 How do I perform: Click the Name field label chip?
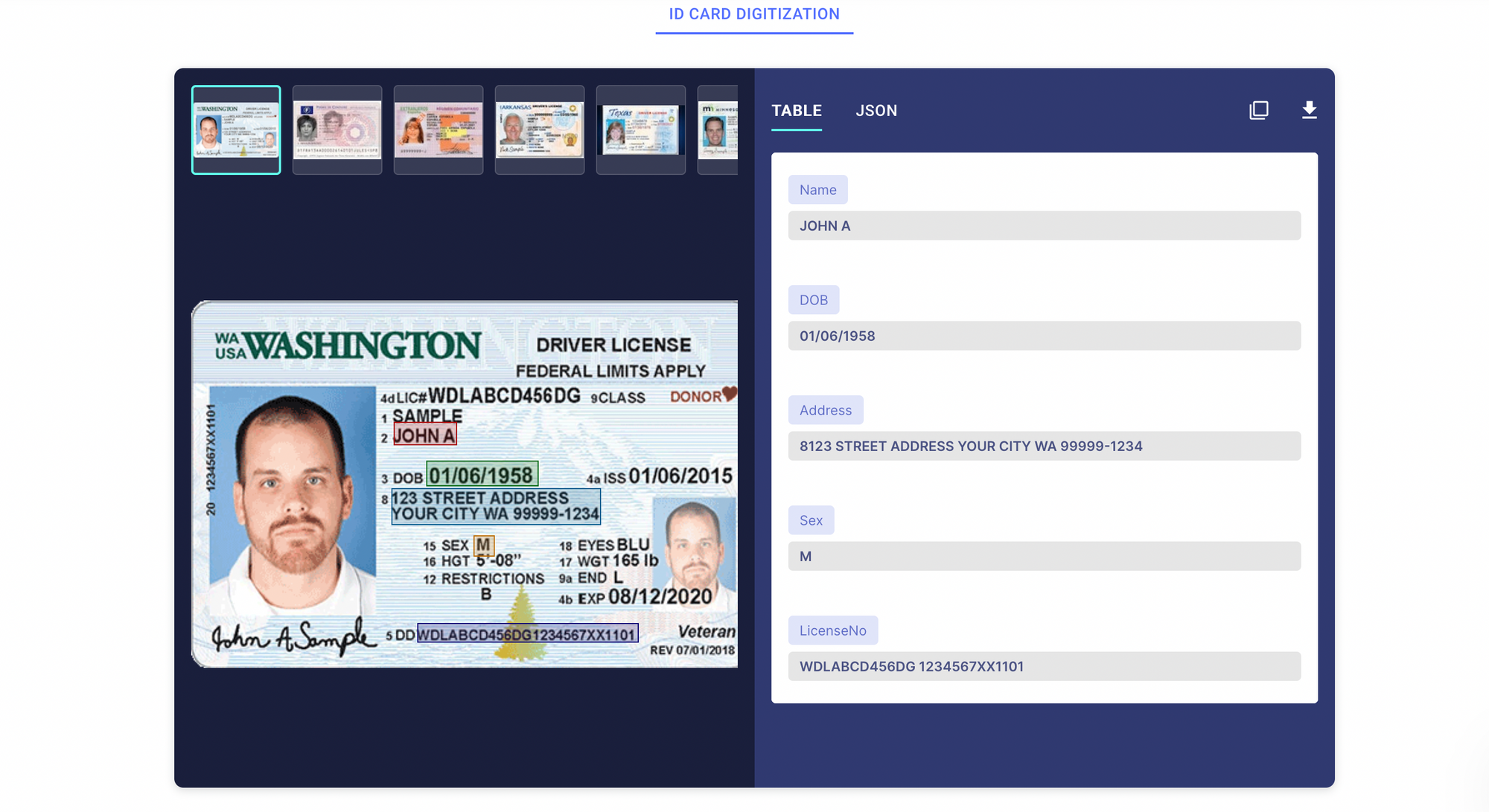click(817, 190)
